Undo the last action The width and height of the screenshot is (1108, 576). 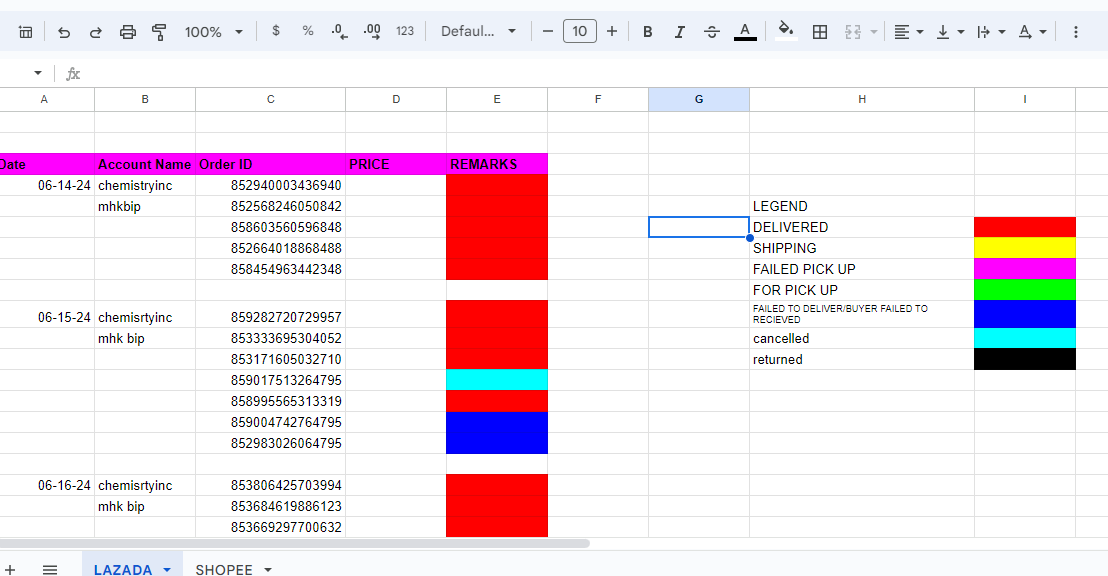[64, 32]
